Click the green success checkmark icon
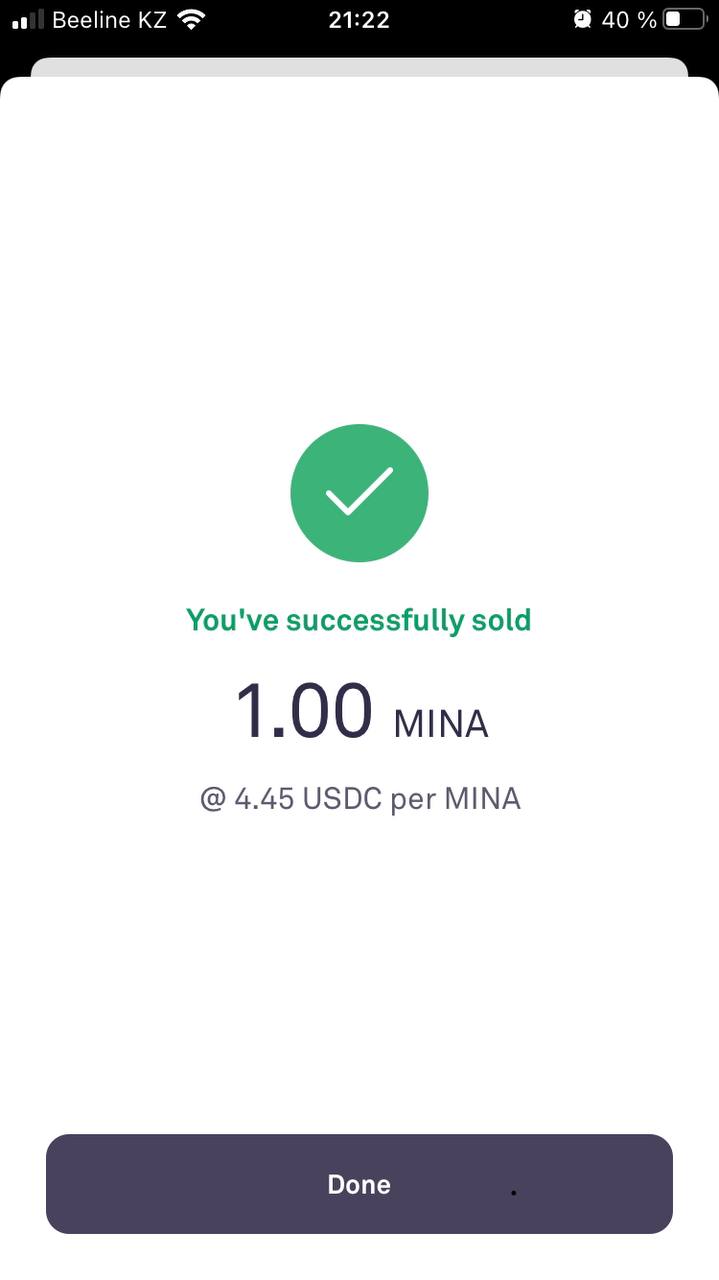The height and width of the screenshot is (1280, 719). (x=359, y=493)
